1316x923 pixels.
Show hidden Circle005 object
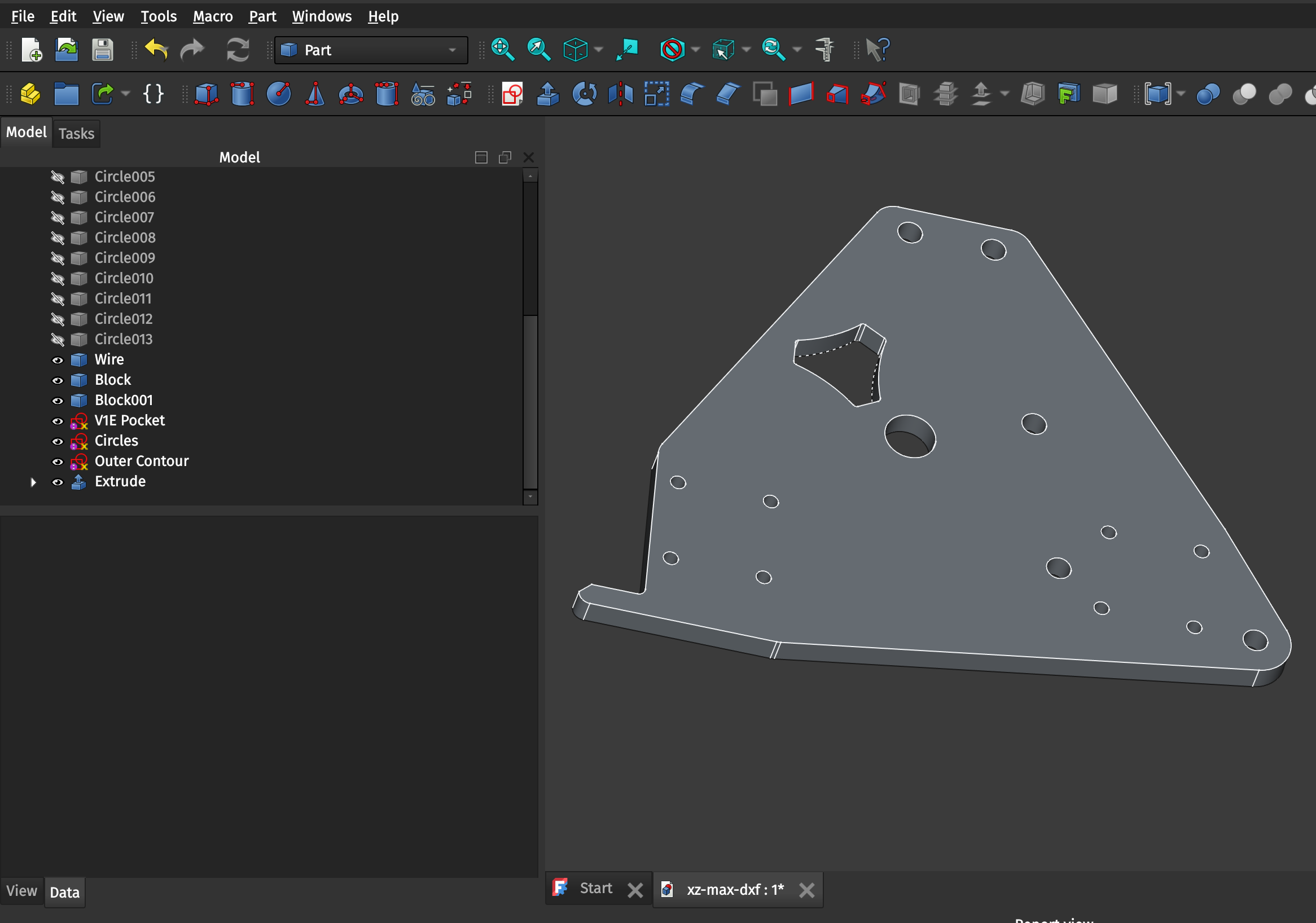(58, 177)
